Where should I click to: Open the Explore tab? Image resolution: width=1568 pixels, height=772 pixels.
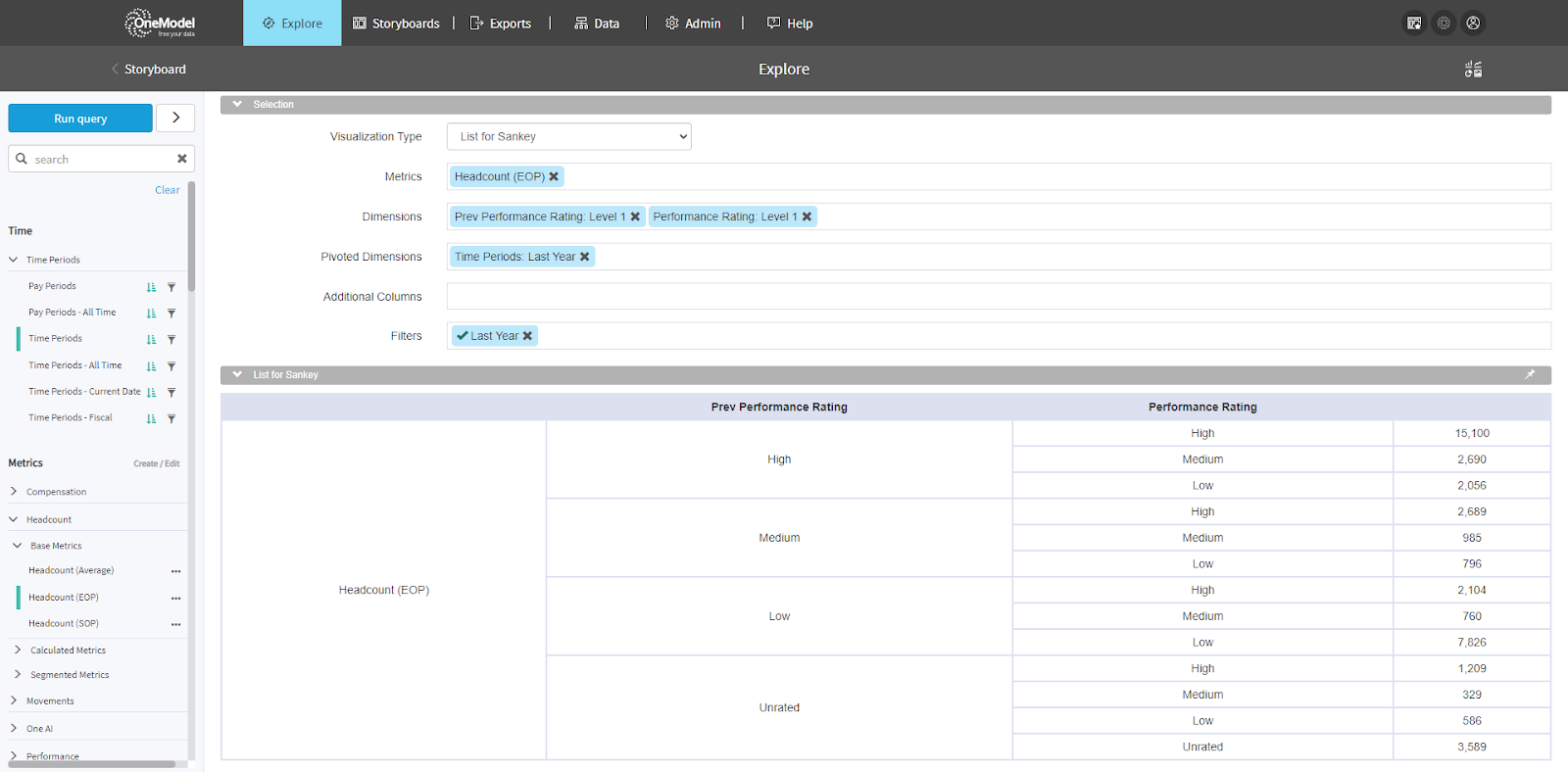click(292, 23)
